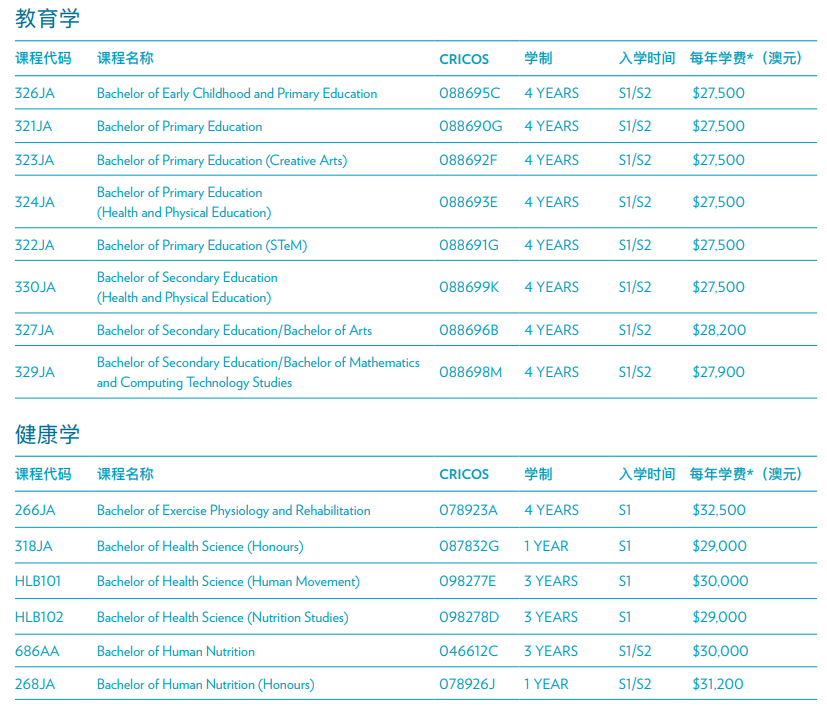This screenshot has width=827, height=710.
Task: Click course code HLB102
Action: [39, 617]
